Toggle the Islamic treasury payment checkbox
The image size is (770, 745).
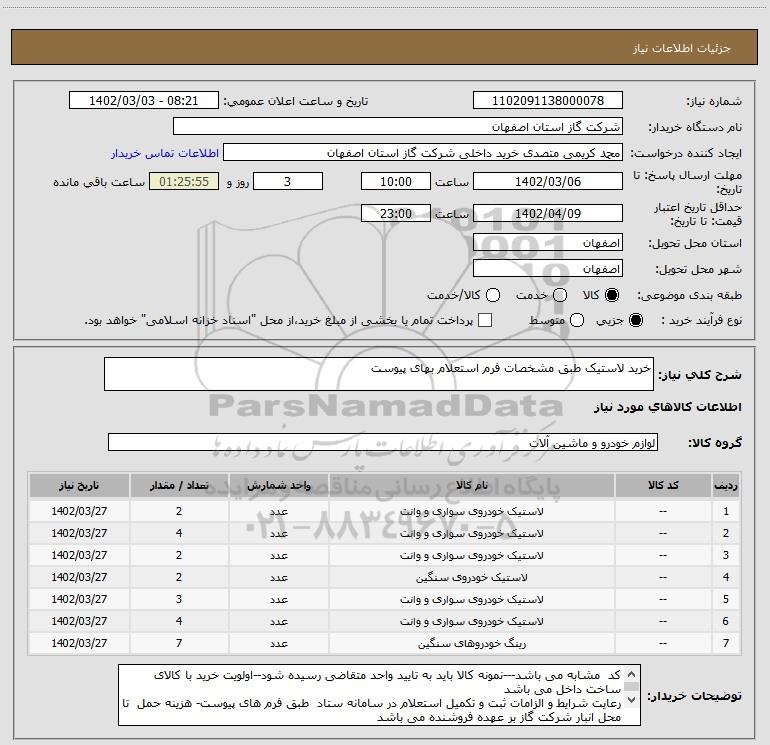485,320
